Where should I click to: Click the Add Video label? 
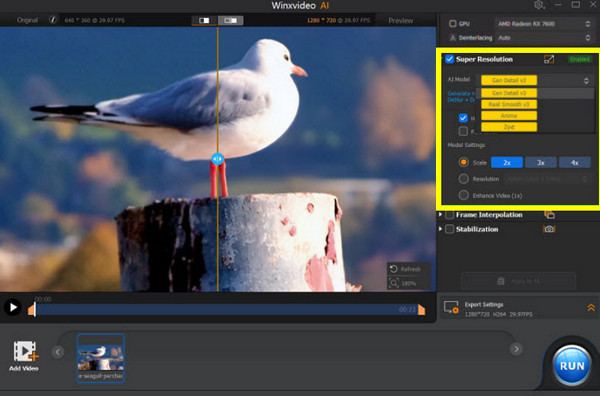coord(24,368)
